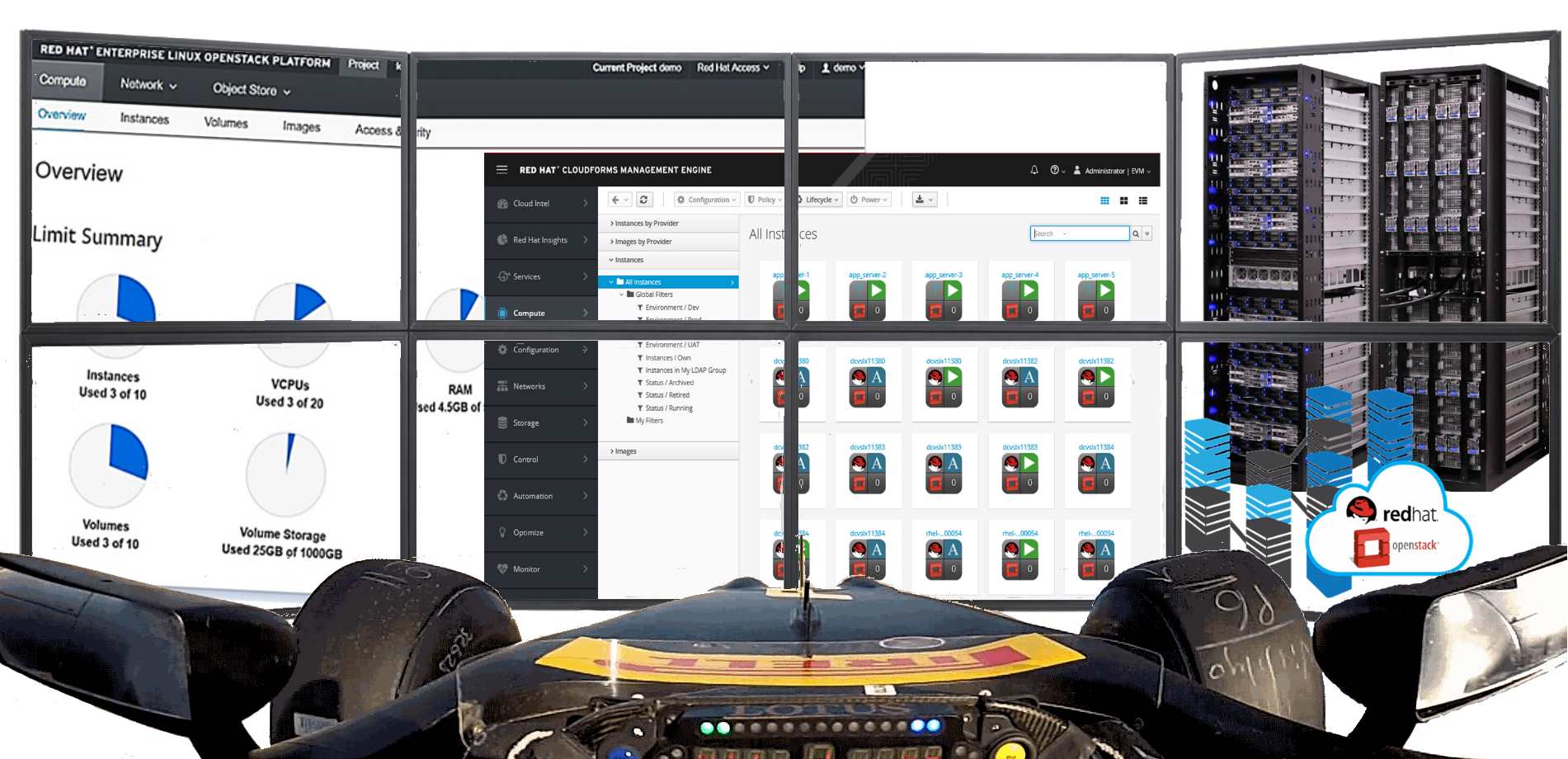The image size is (1568, 759).
Task: Click the Services sidebar icon
Action: [503, 276]
